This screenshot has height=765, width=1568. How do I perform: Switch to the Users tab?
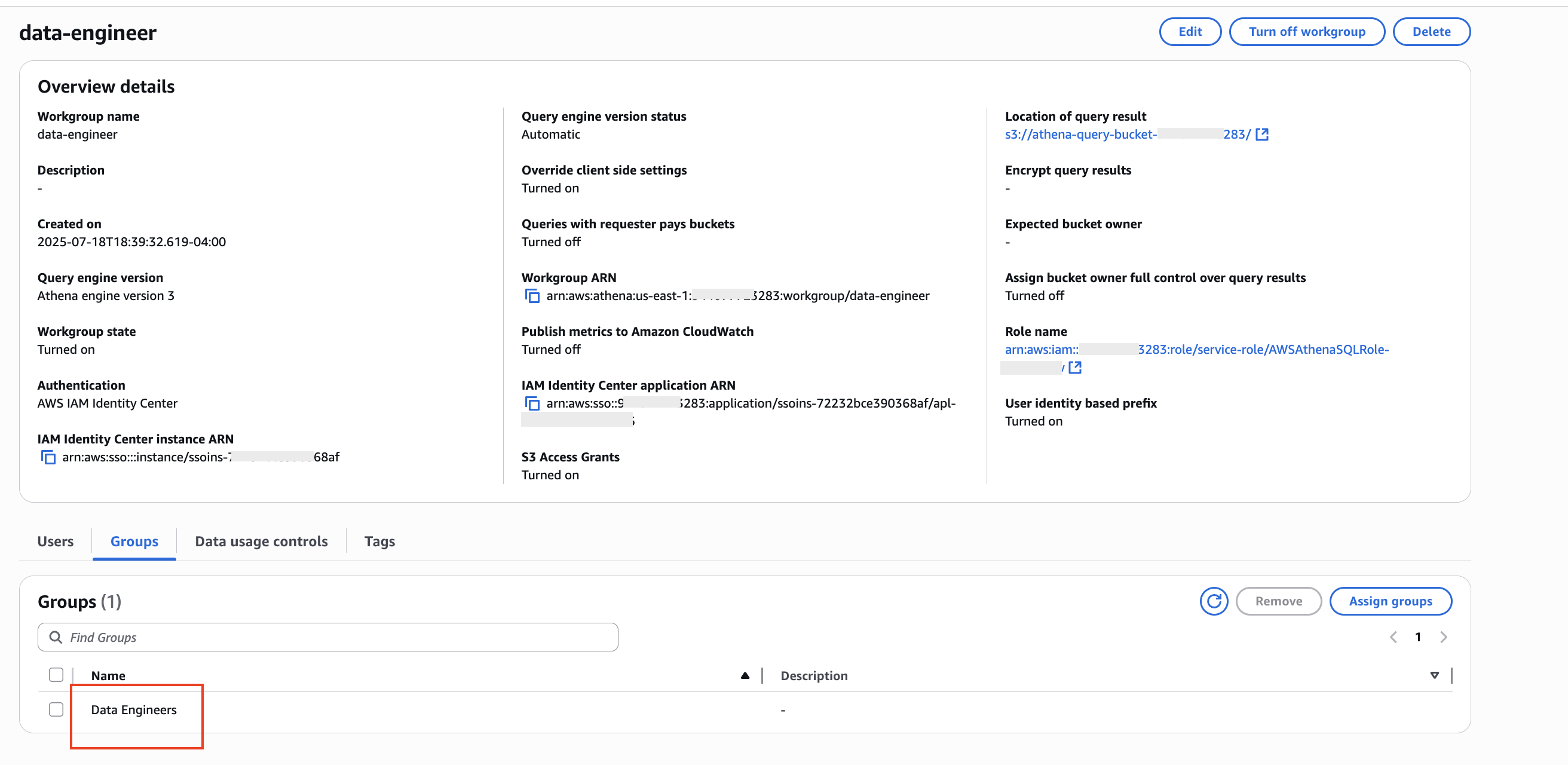[56, 541]
